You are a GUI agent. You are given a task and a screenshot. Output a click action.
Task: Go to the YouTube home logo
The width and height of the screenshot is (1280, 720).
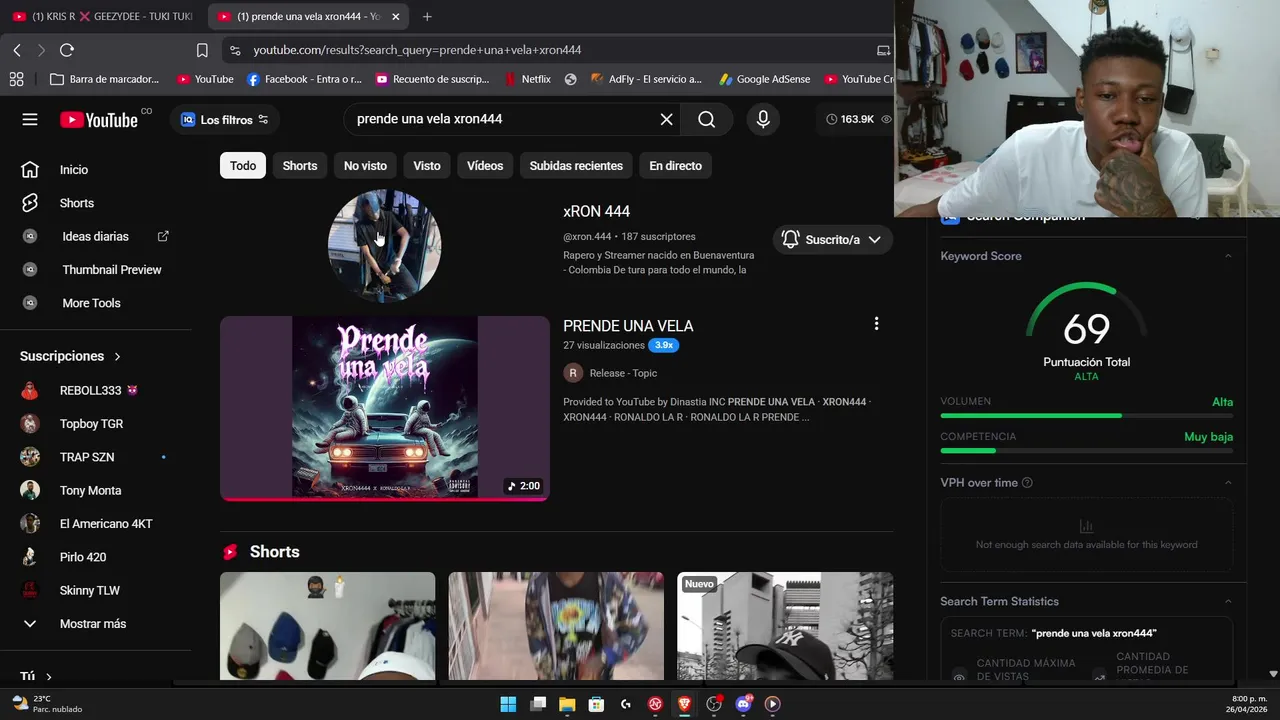point(99,120)
